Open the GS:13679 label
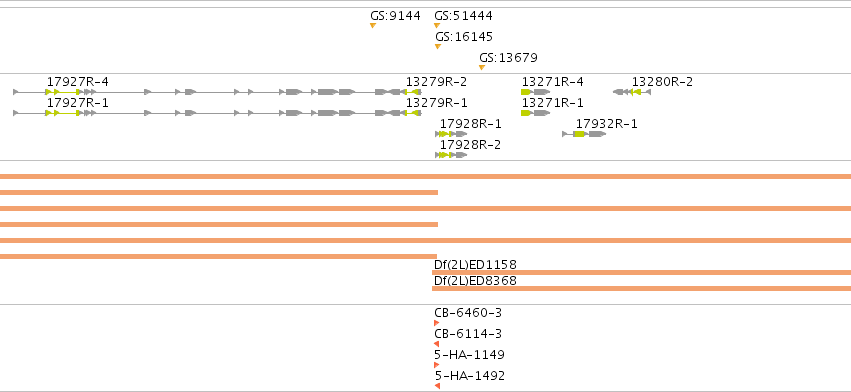Screen dimensions: 851x392 509,58
